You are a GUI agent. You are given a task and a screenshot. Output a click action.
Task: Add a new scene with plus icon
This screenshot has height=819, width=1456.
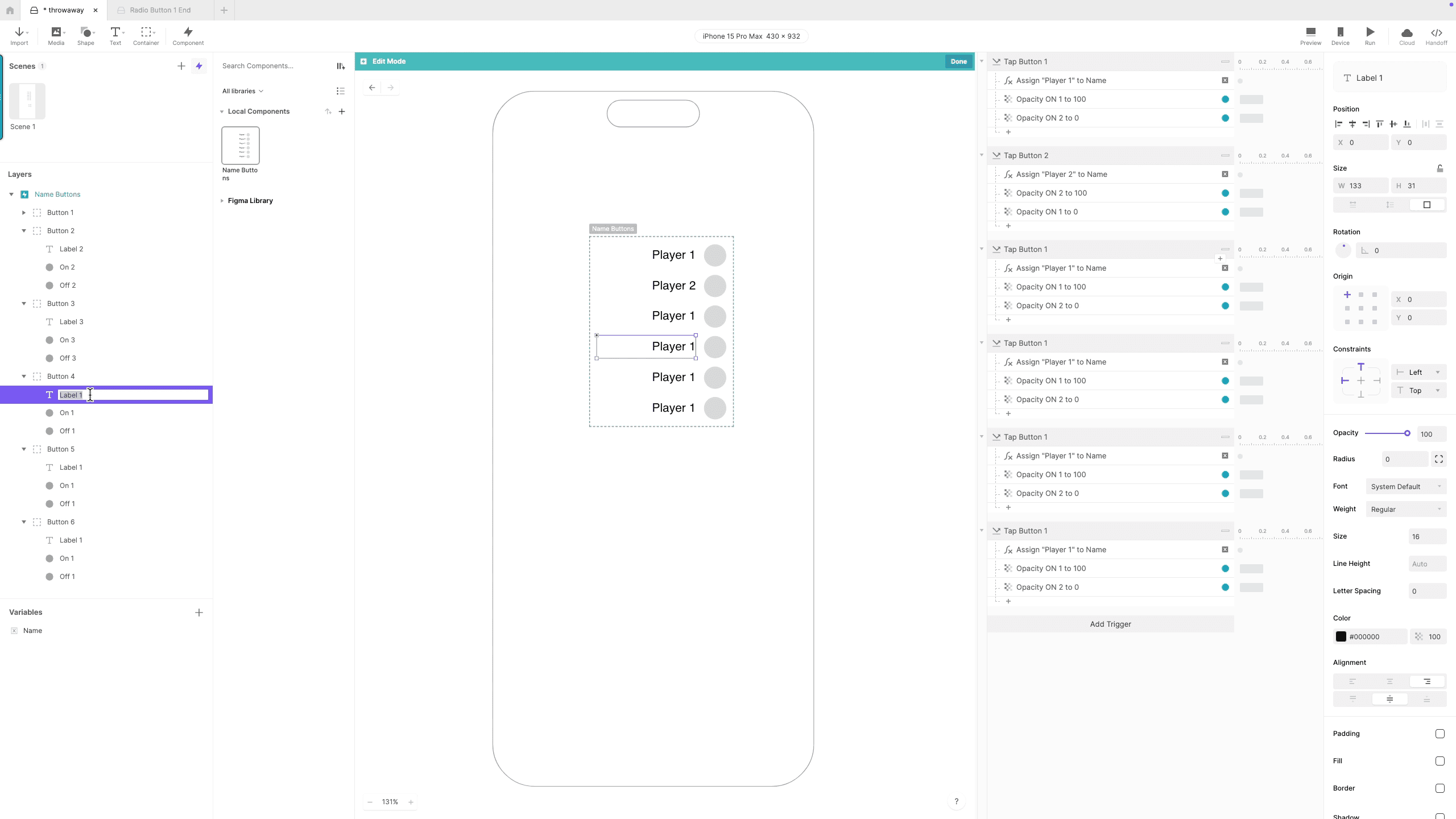(181, 66)
